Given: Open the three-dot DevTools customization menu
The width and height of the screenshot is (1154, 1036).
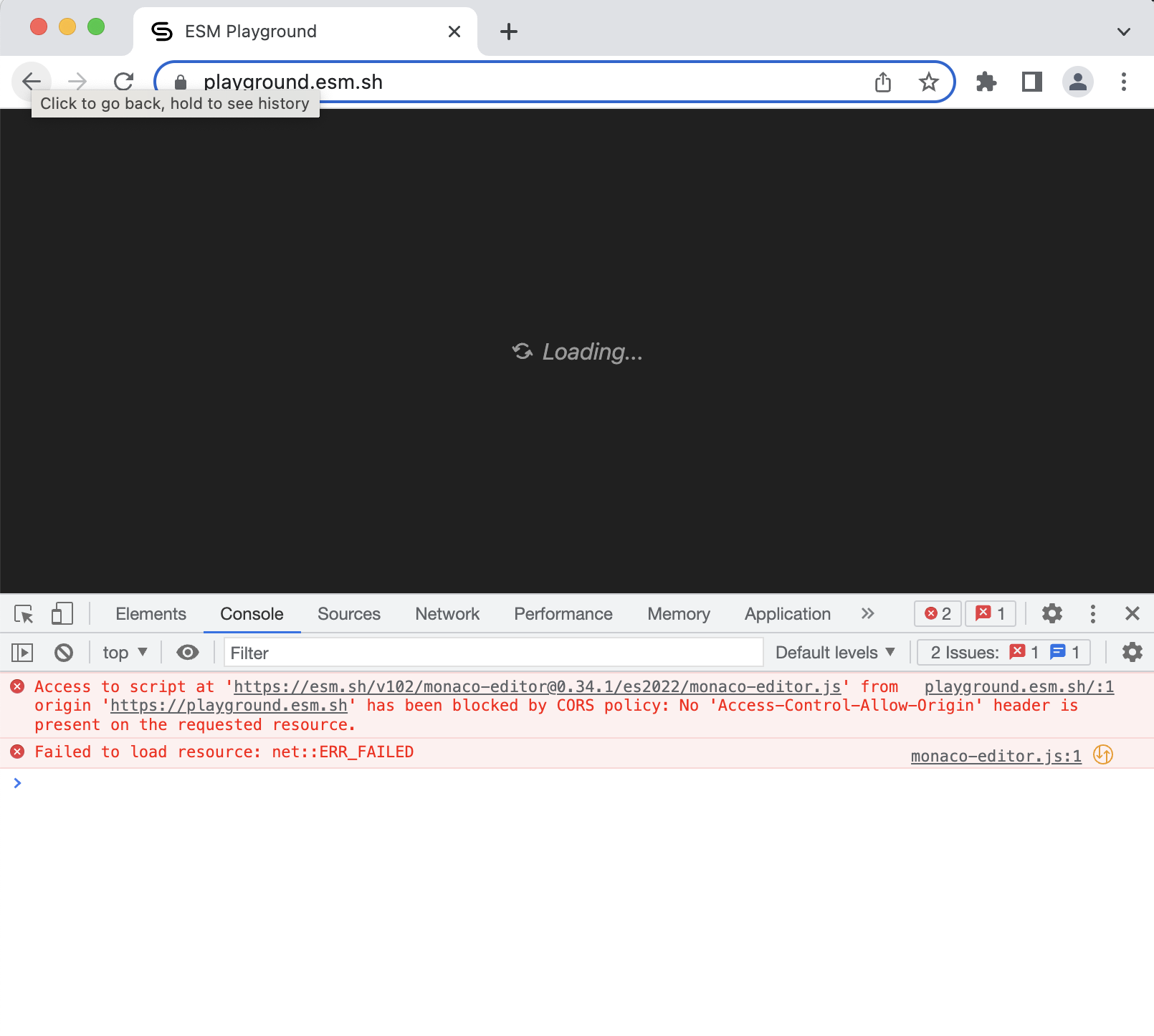Looking at the screenshot, I should [1092, 614].
